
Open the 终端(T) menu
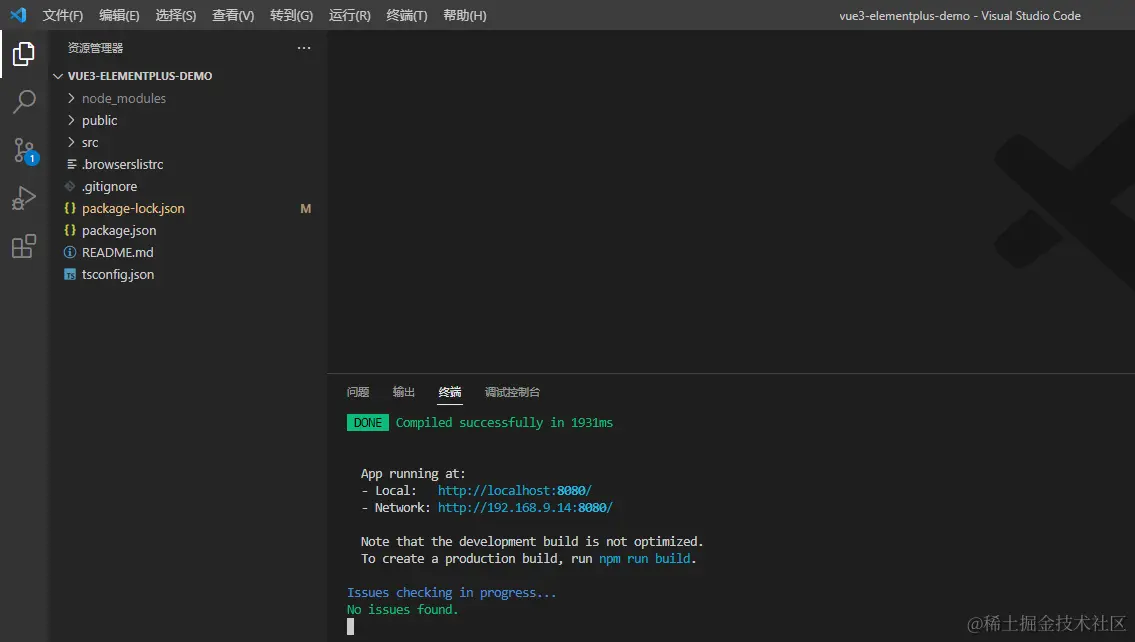[x=407, y=15]
